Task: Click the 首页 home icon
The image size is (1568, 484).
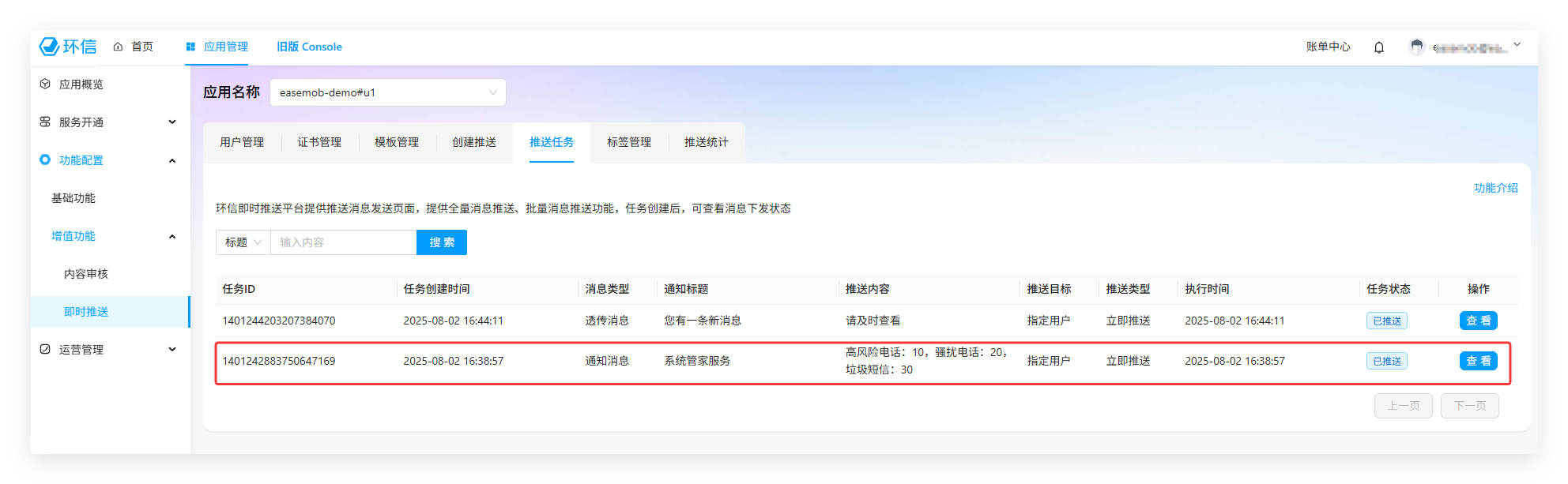Action: (x=118, y=47)
